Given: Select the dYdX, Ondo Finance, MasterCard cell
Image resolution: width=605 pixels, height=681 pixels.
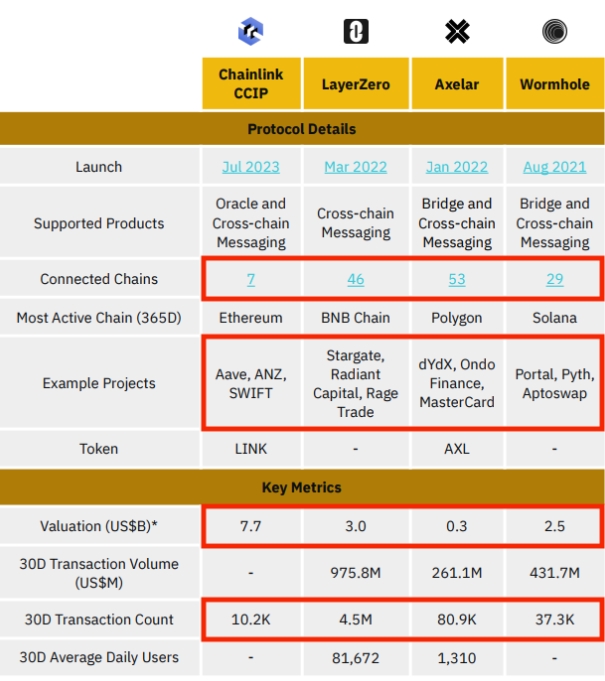Looking at the screenshot, I should click(457, 383).
